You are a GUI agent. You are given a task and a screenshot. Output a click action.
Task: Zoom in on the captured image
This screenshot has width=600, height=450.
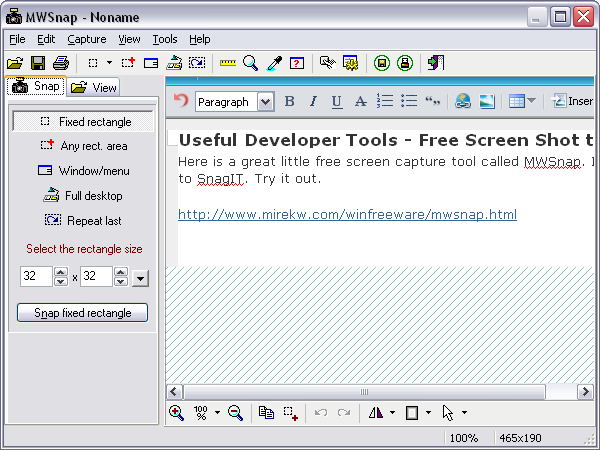[176, 413]
